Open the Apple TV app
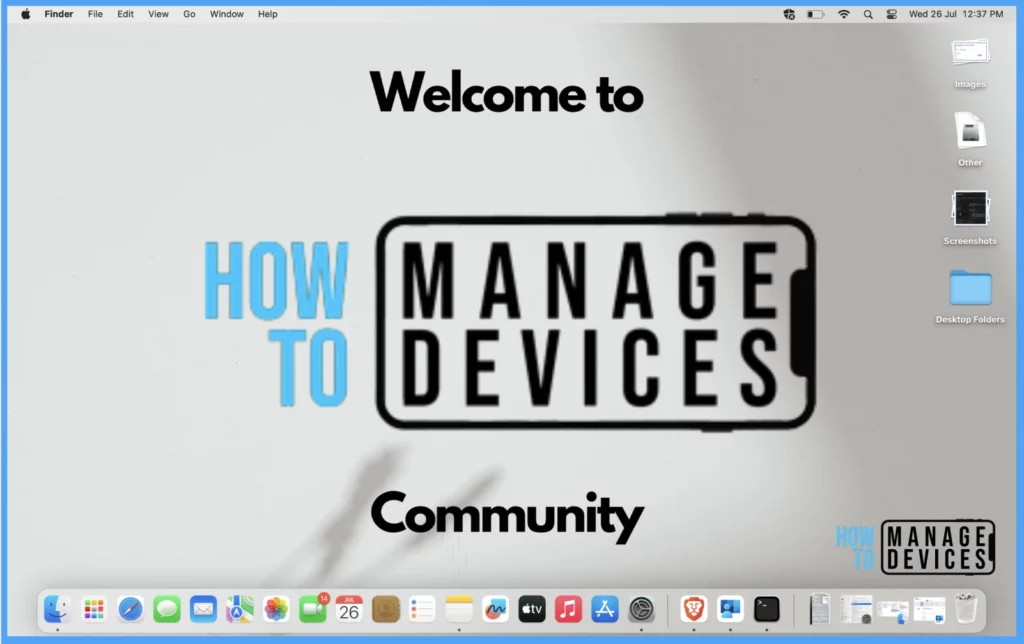This screenshot has height=644, width=1024. click(532, 609)
